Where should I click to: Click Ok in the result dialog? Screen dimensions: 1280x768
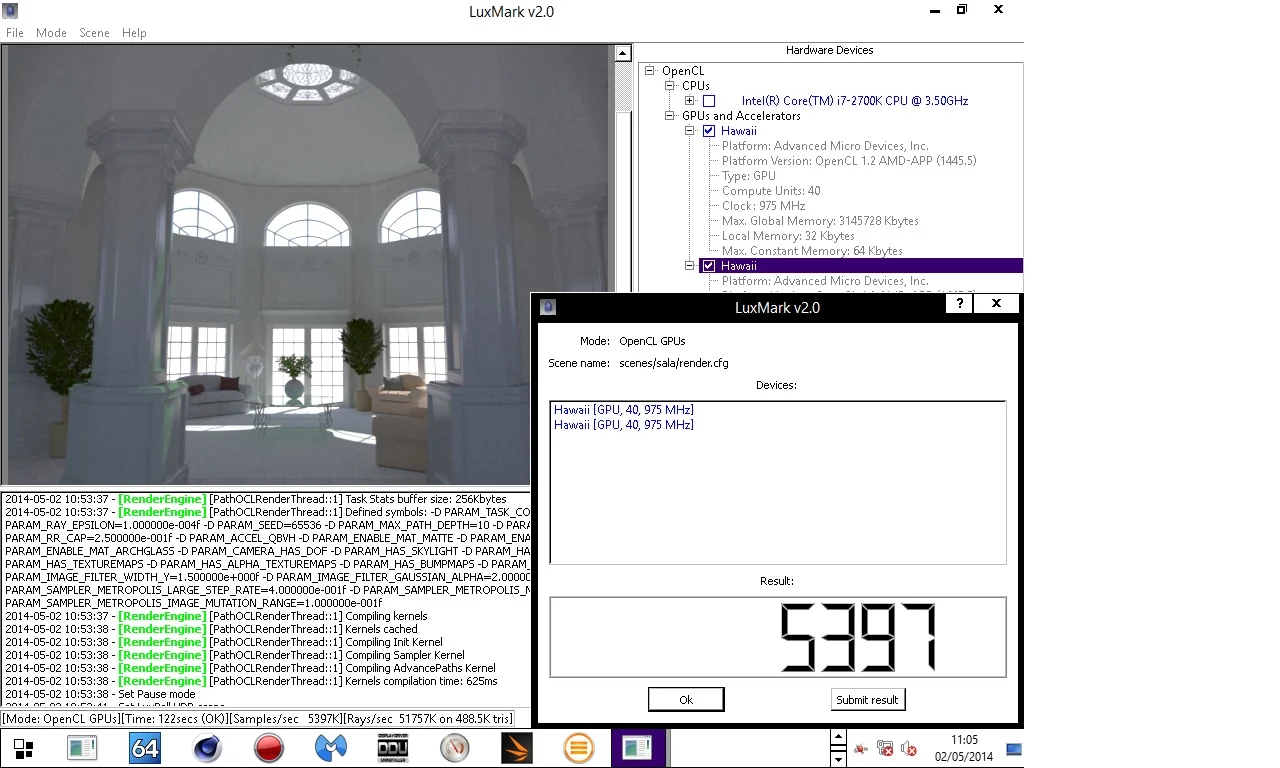(x=686, y=699)
